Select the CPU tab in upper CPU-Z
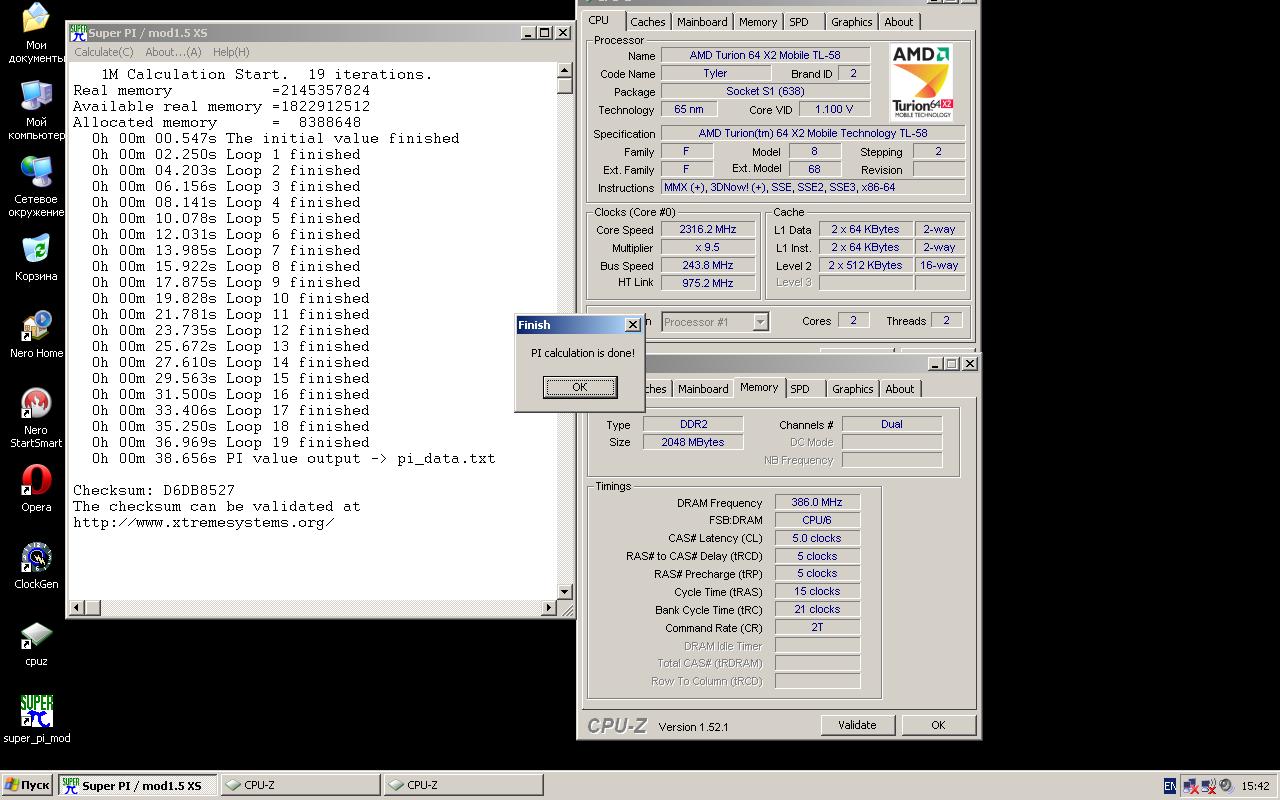1280x800 pixels. pos(598,20)
